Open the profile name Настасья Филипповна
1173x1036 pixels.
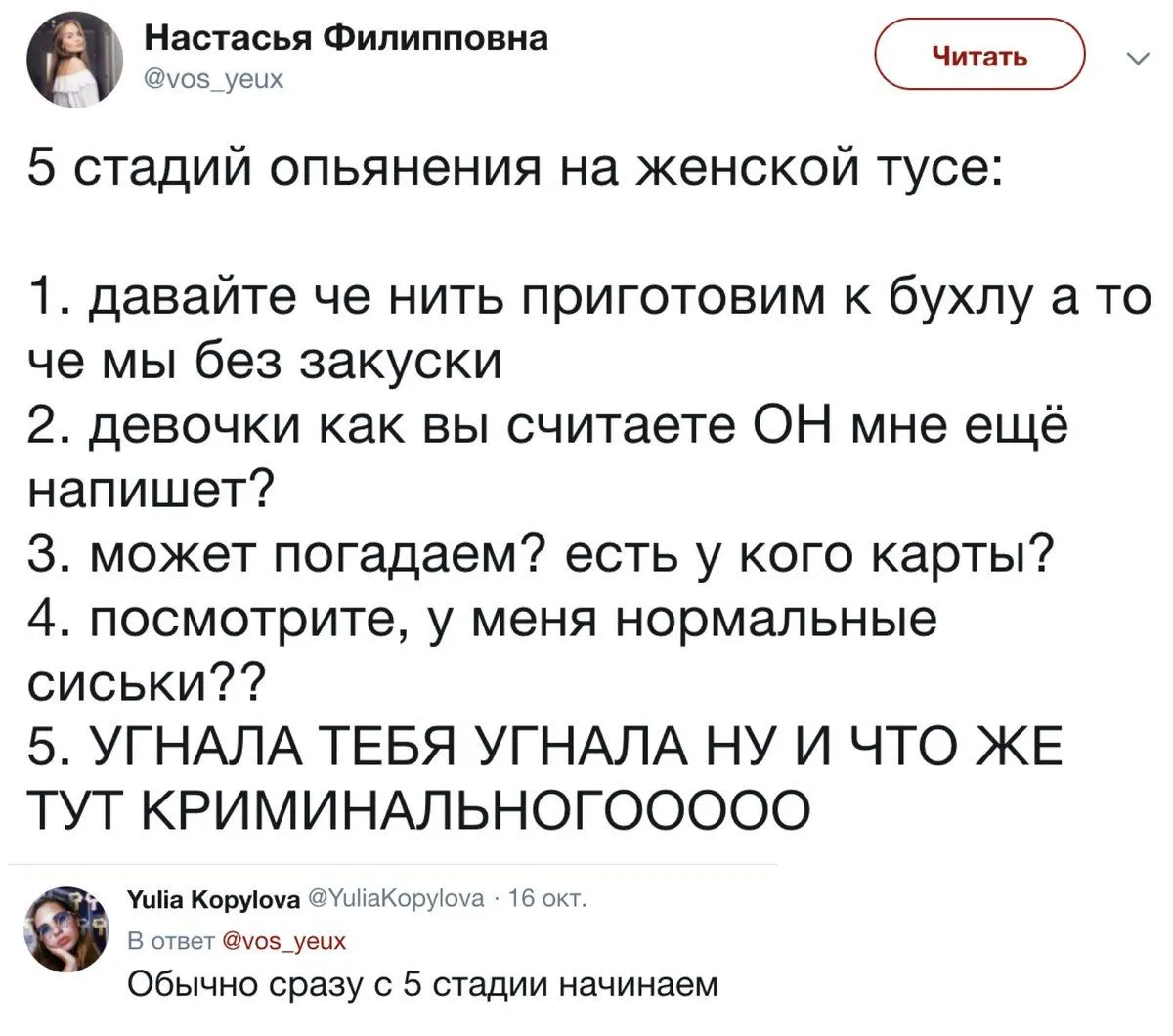(x=347, y=39)
